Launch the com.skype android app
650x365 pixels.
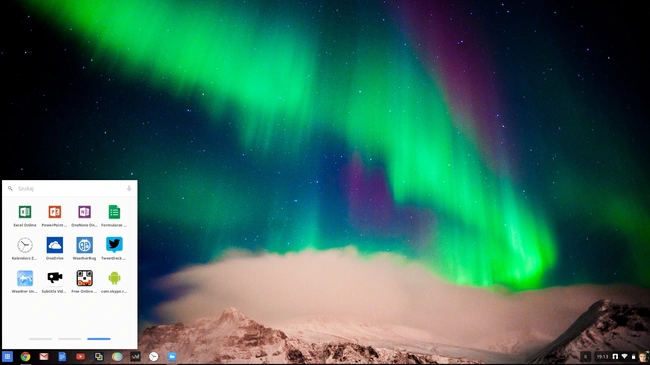tap(114, 282)
